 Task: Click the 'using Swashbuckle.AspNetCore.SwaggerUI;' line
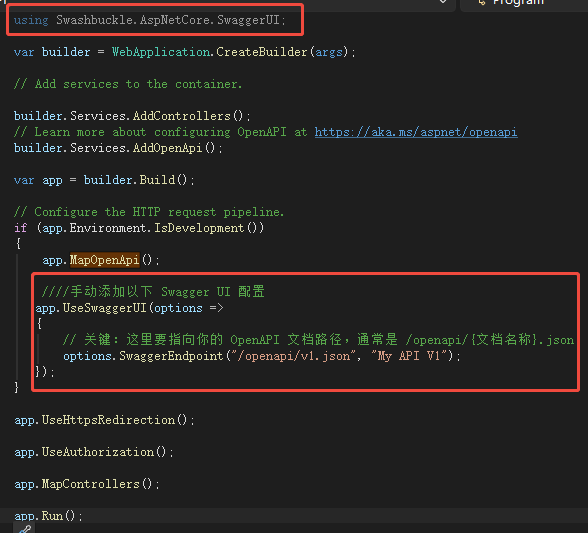[x=150, y=20]
